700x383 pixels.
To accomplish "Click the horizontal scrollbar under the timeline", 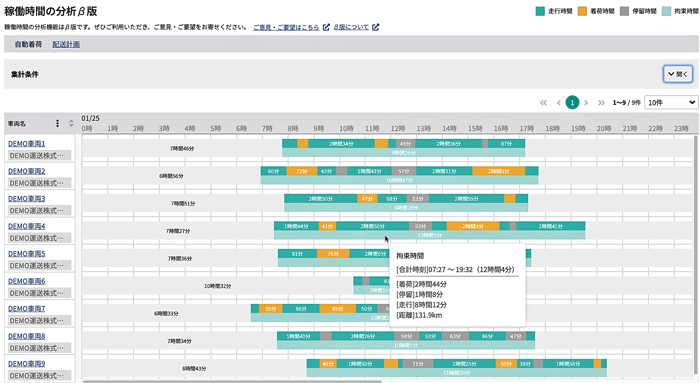I will 232,382.
